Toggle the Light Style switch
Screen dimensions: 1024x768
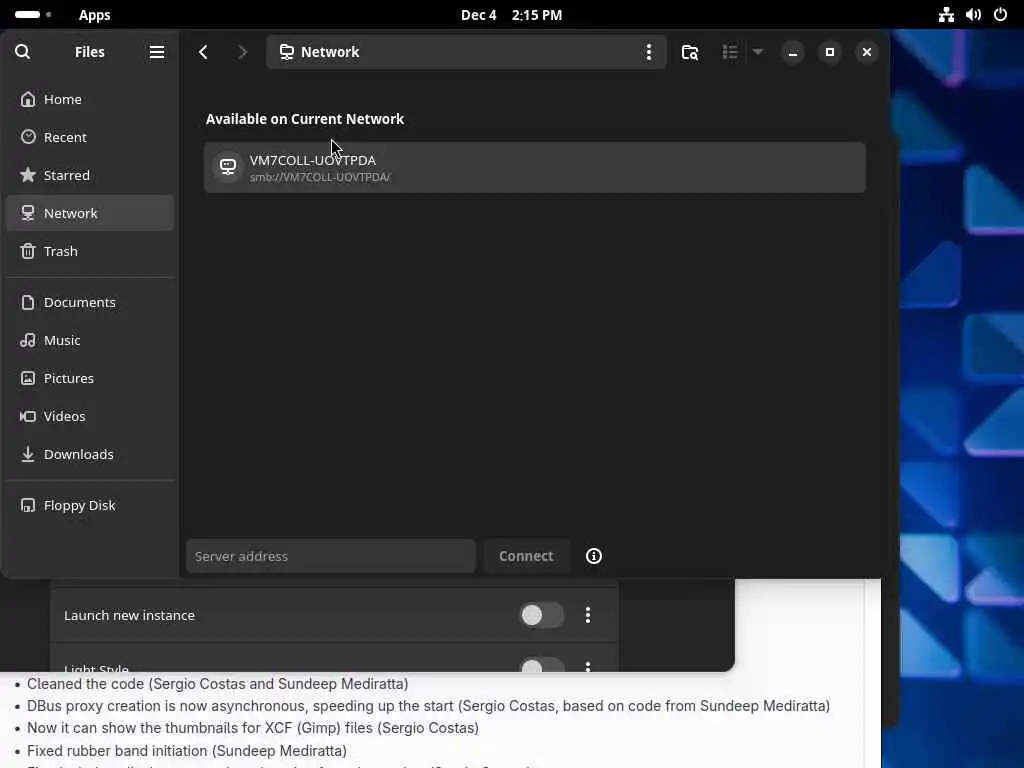541,665
